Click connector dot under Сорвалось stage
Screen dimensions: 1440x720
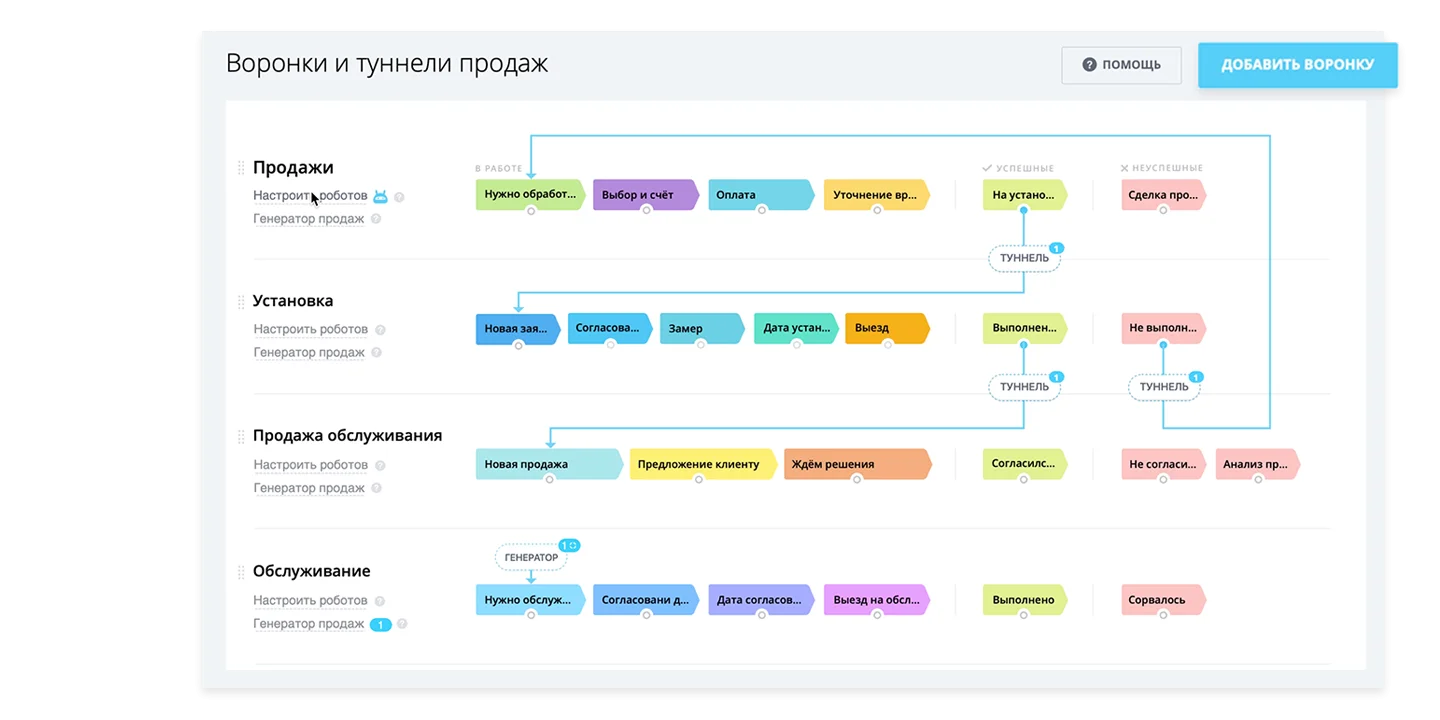point(1163,615)
